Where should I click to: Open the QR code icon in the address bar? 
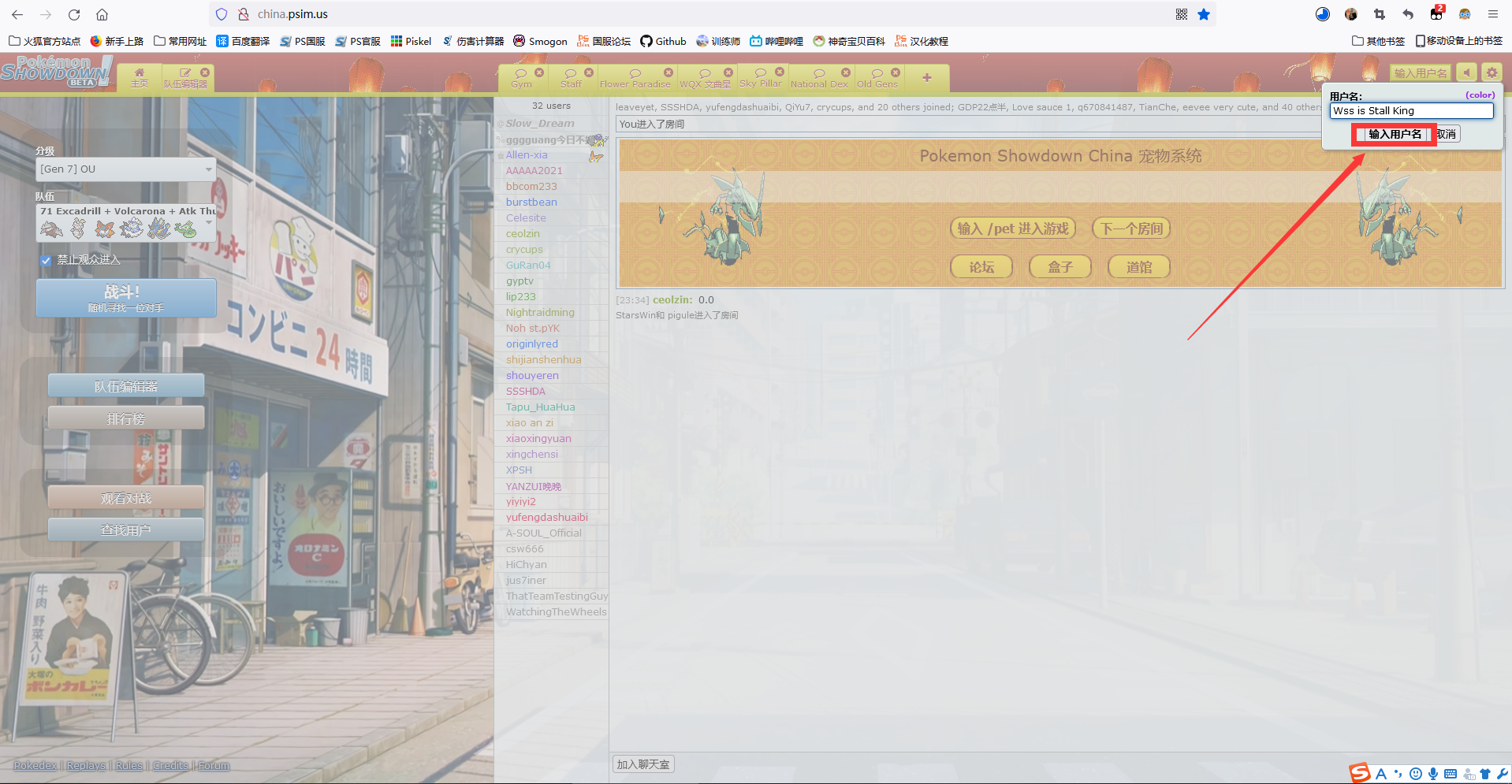1181,14
